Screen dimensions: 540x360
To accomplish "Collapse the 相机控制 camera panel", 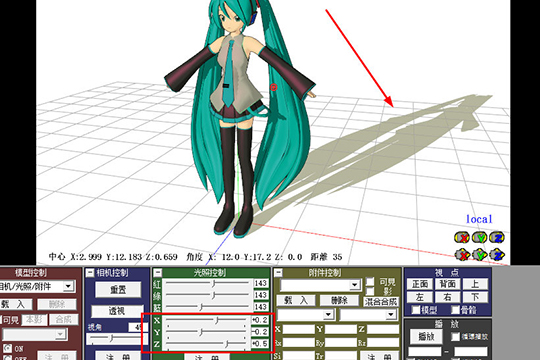I will click(x=90, y=273).
